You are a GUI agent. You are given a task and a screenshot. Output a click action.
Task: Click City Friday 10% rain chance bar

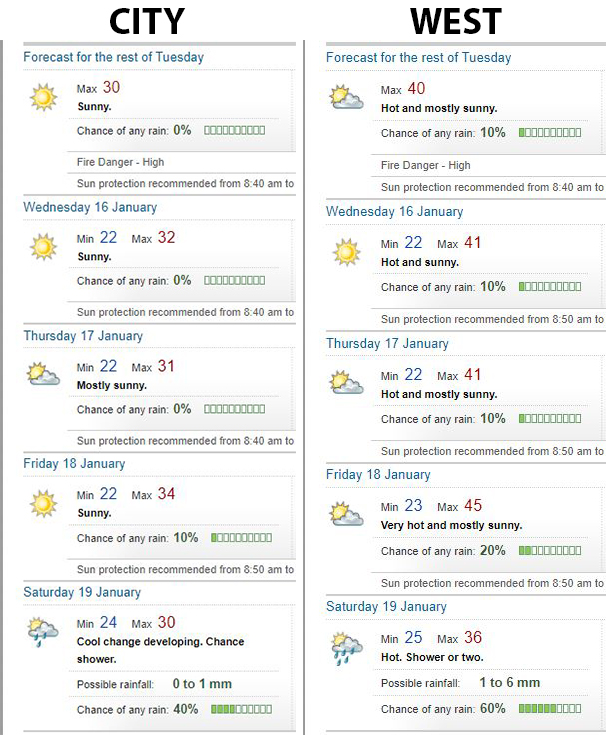tap(241, 537)
